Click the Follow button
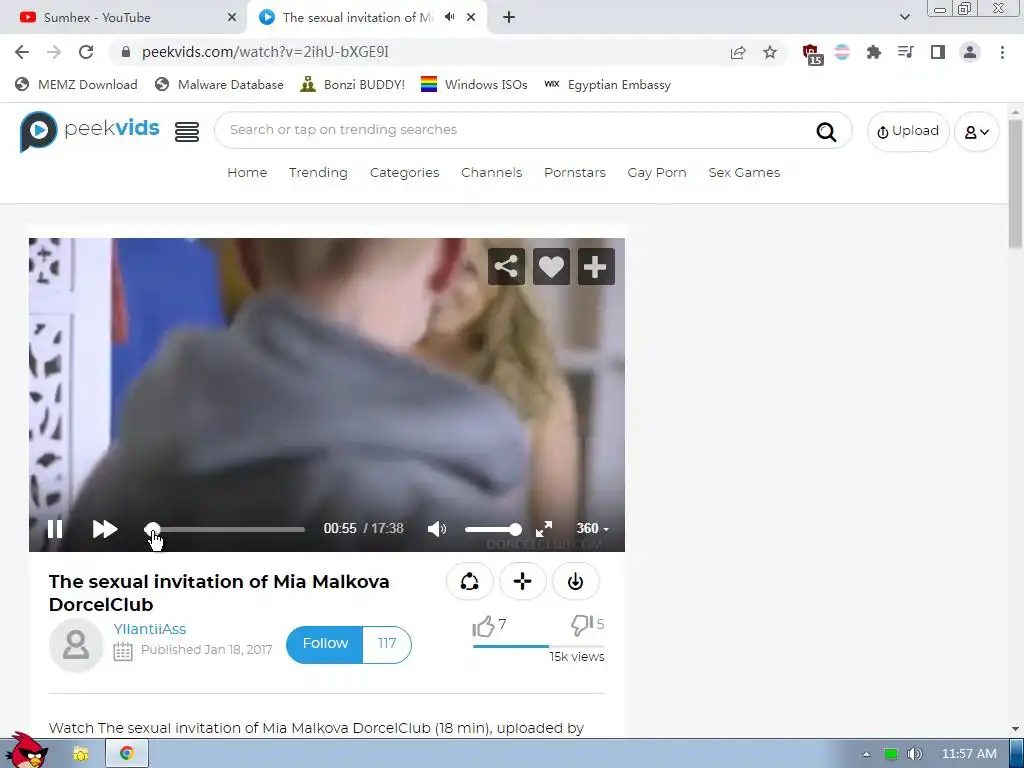 click(325, 644)
